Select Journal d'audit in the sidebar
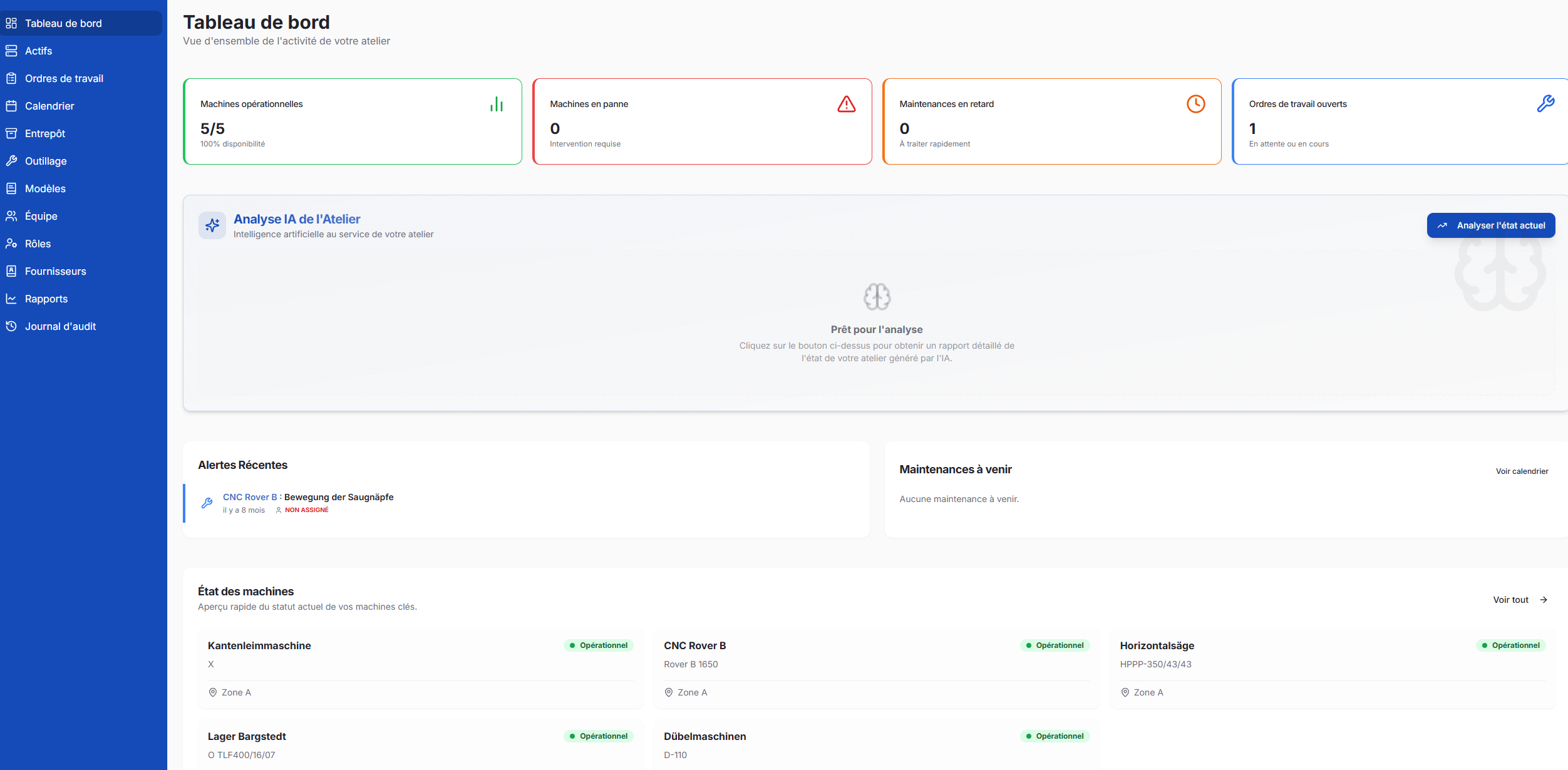The image size is (1568, 770). pos(81,326)
